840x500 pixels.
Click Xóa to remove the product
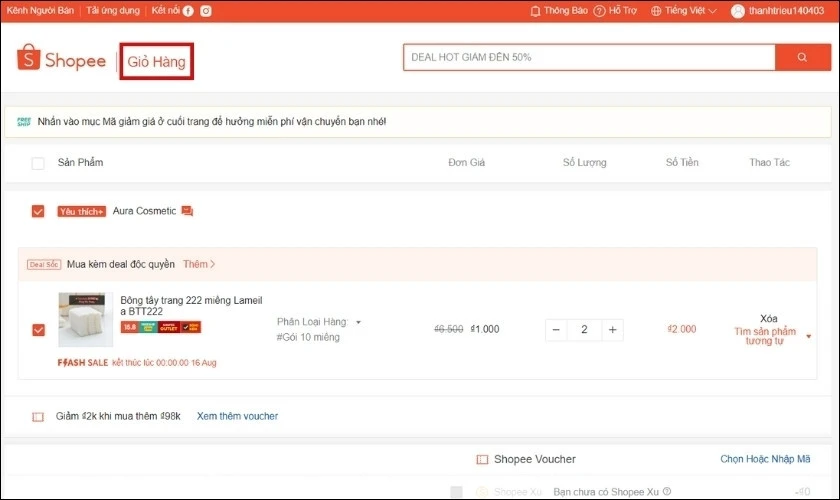pyautogui.click(x=769, y=318)
